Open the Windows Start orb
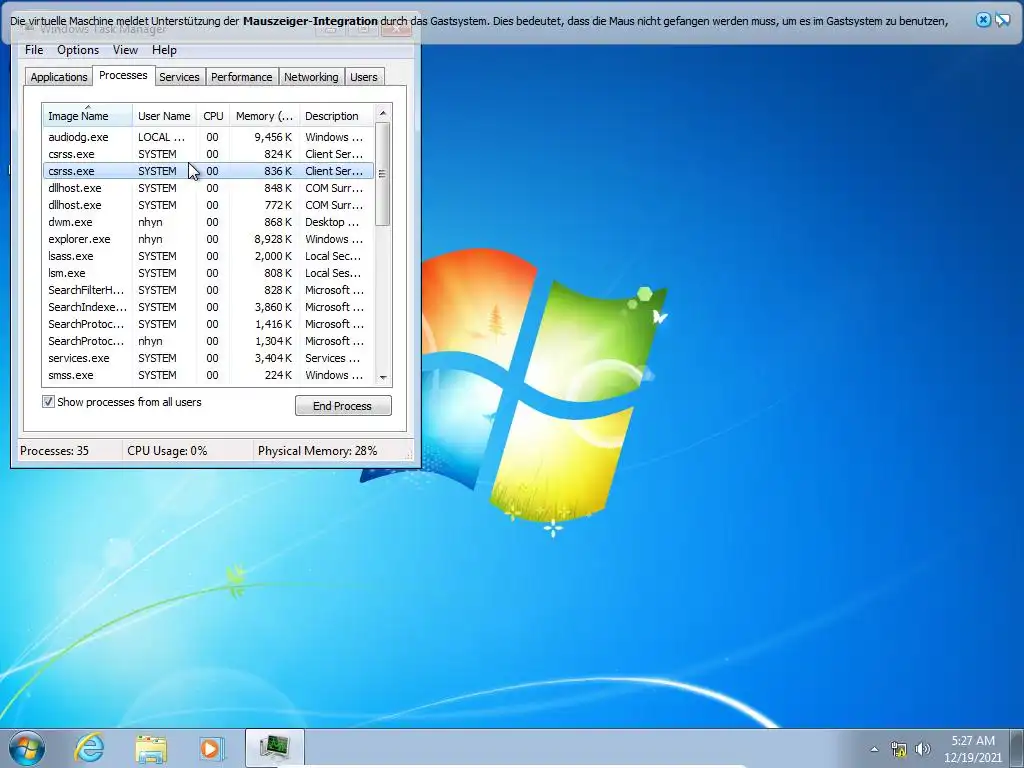The image size is (1024, 768). [27, 748]
